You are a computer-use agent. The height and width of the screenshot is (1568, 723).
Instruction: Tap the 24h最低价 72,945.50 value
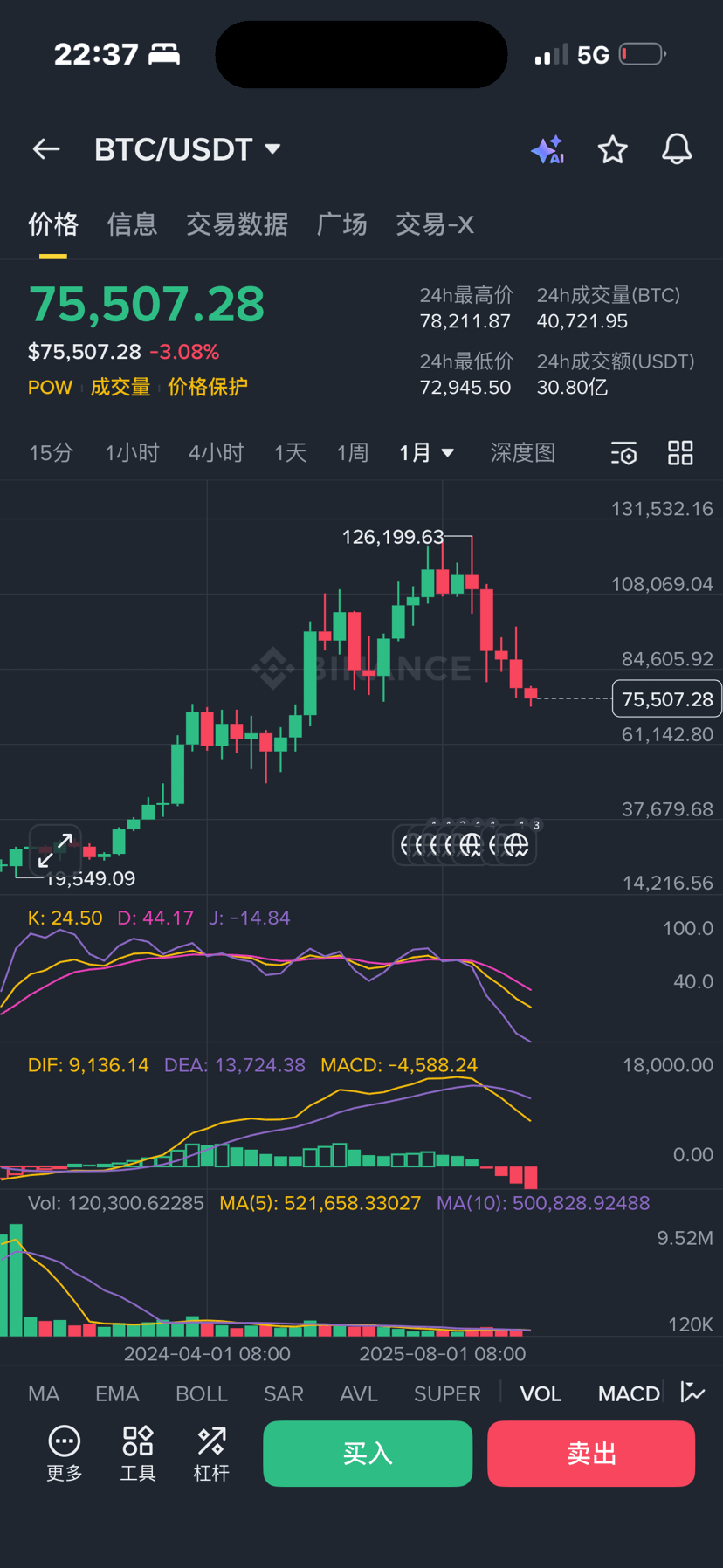tap(465, 388)
